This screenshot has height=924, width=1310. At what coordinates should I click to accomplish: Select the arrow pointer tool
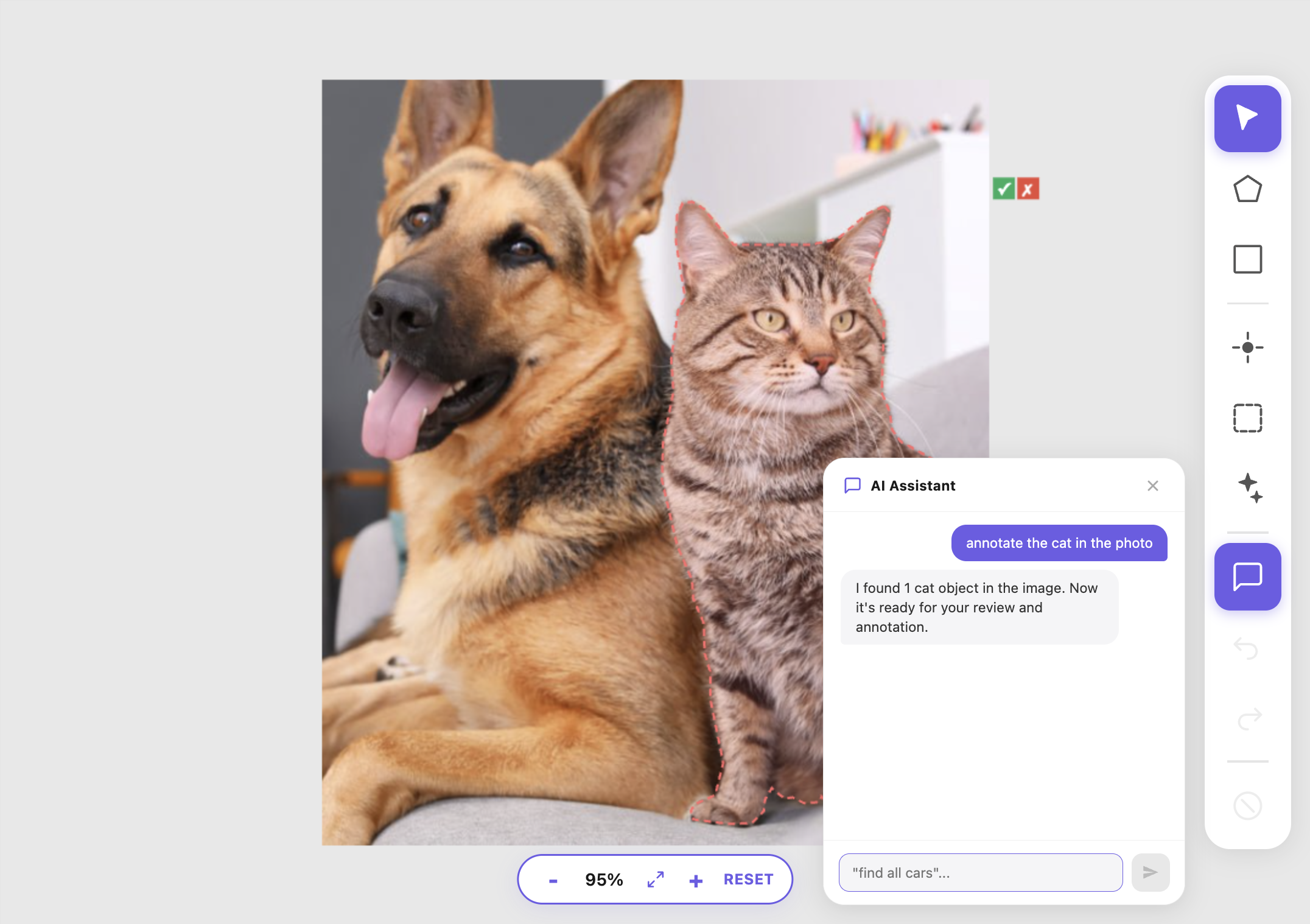click(1247, 118)
